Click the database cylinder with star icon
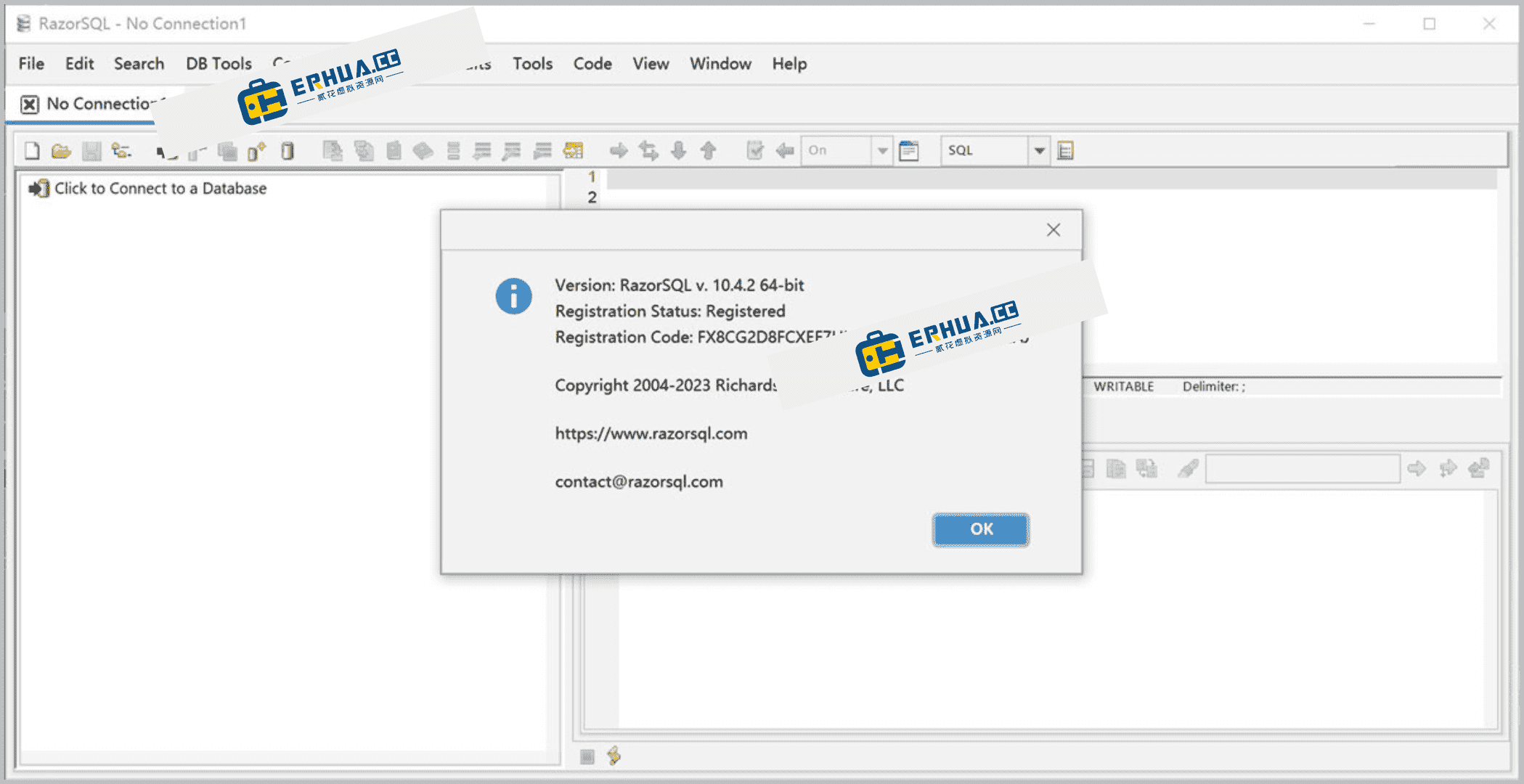Image resolution: width=1524 pixels, height=784 pixels. pos(256,151)
